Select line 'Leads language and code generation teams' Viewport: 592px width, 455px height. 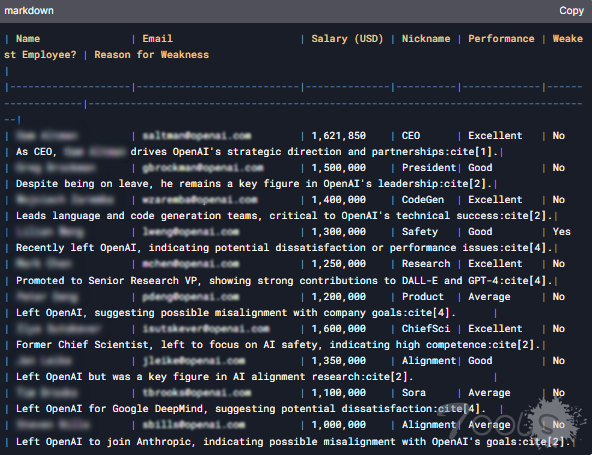pos(284,216)
